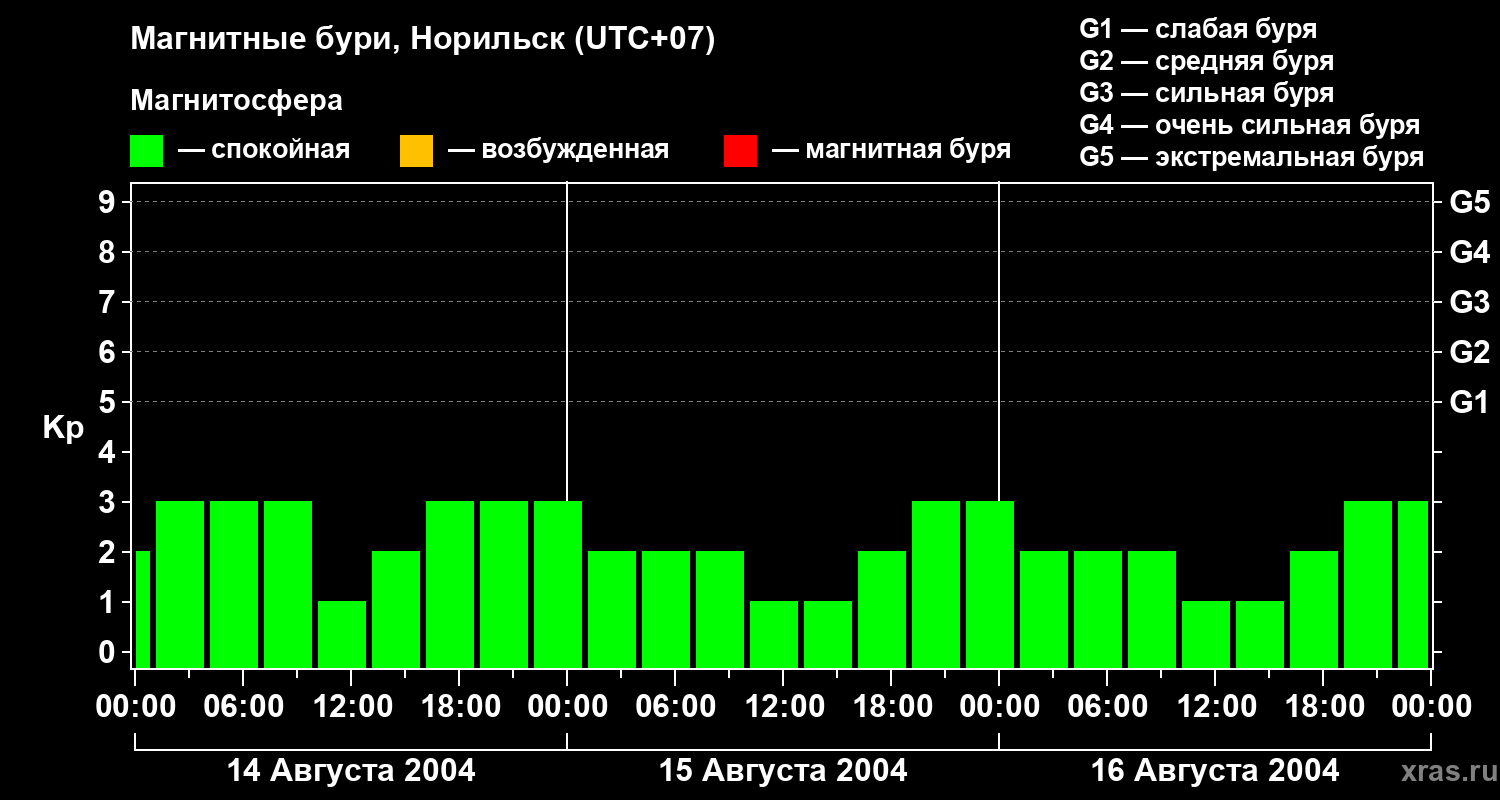Click the G4 label on the right axis
The image size is (1500, 800).
pyautogui.click(x=1469, y=252)
